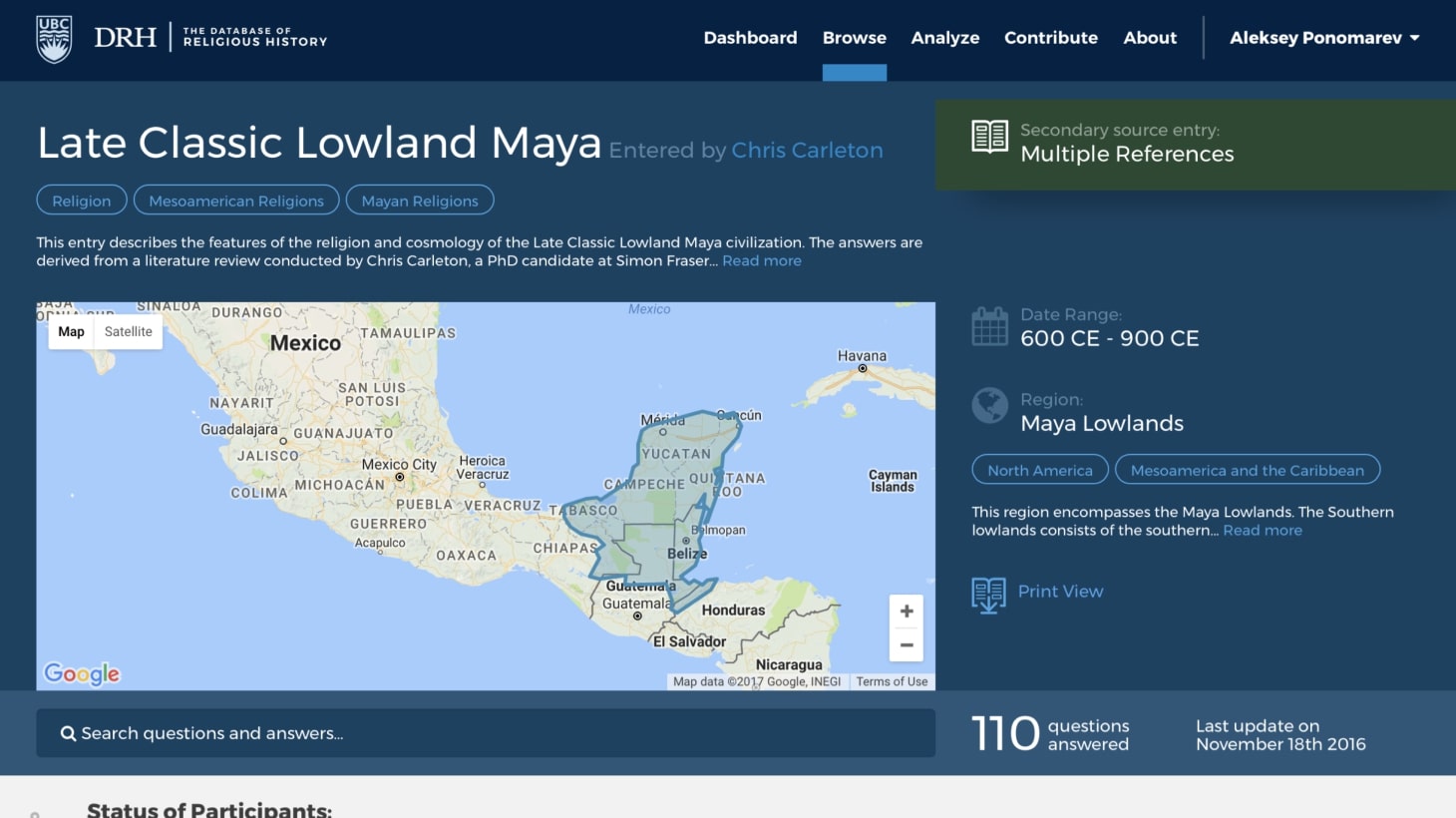Screen dimensions: 1456x818
Task: Open Chris Carleton author link
Action: click(x=807, y=151)
